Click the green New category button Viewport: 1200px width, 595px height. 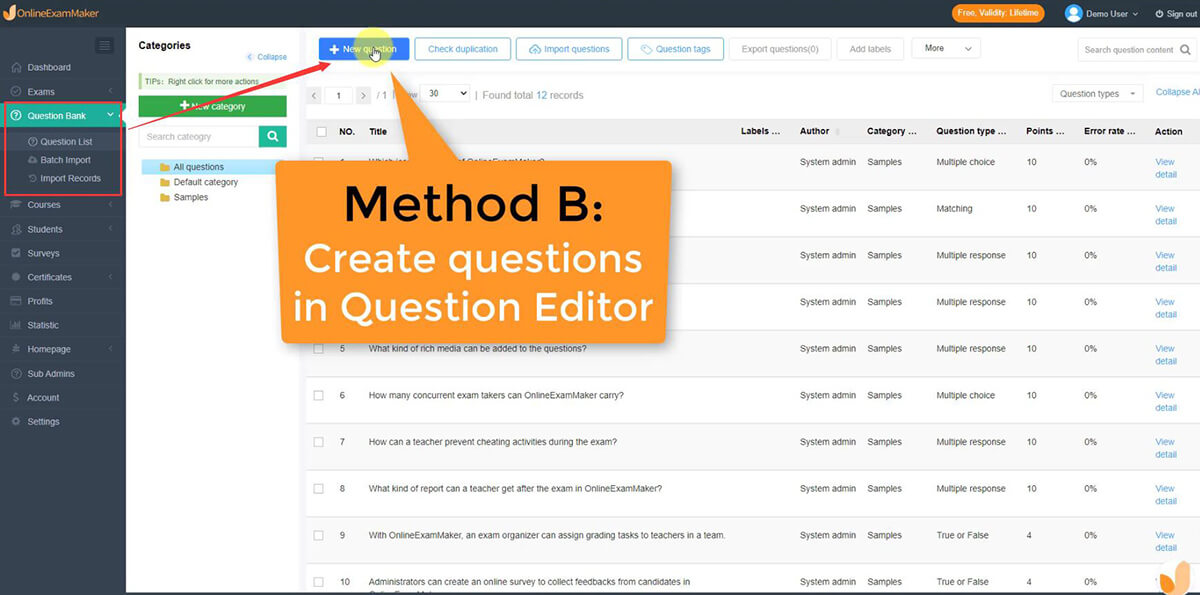212,106
